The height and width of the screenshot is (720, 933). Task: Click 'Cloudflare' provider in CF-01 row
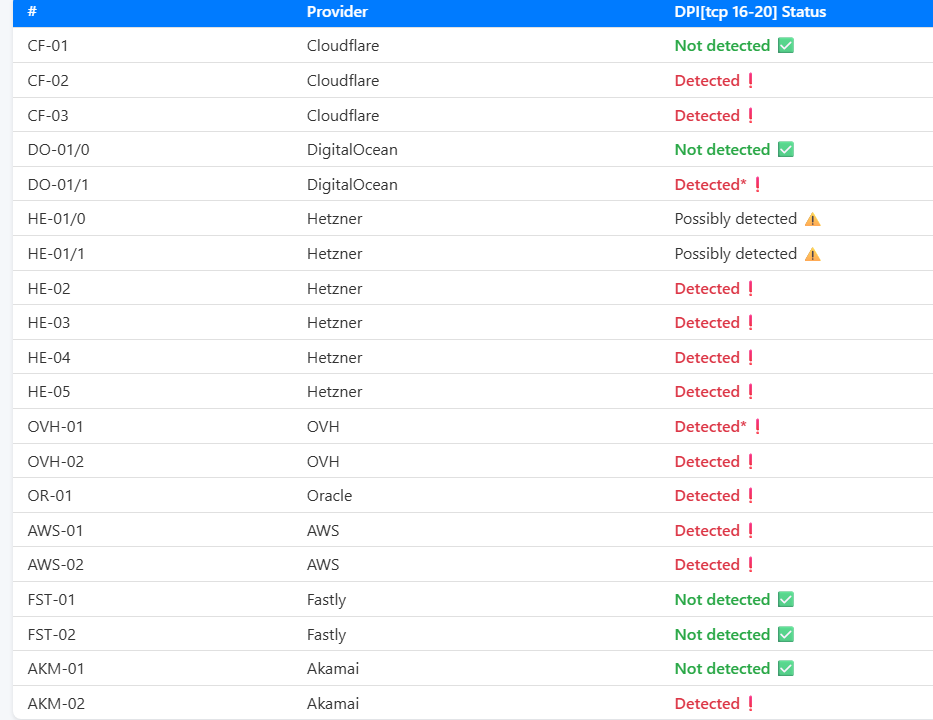[343, 46]
